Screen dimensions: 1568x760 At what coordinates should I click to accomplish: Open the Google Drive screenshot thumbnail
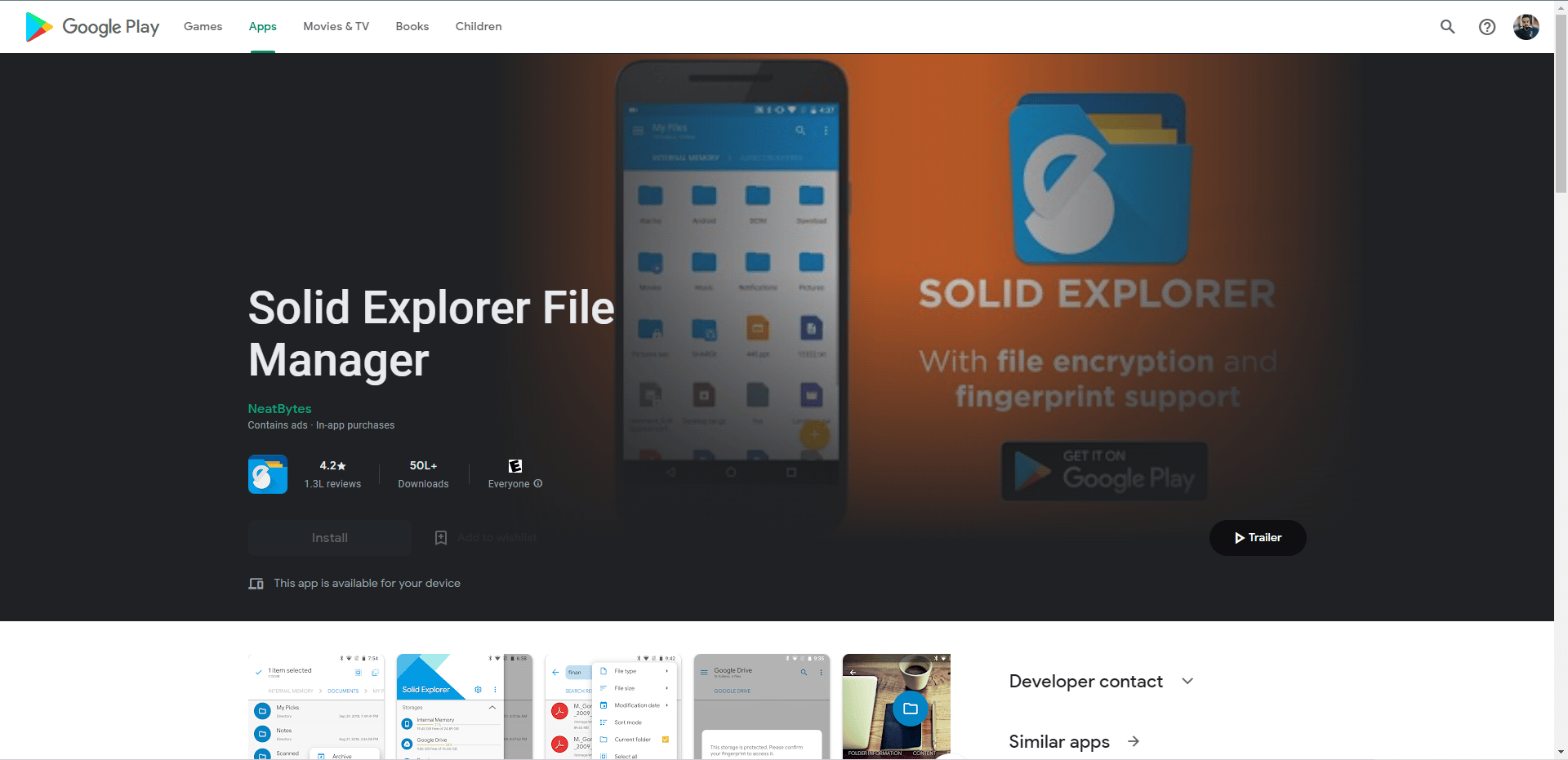761,706
